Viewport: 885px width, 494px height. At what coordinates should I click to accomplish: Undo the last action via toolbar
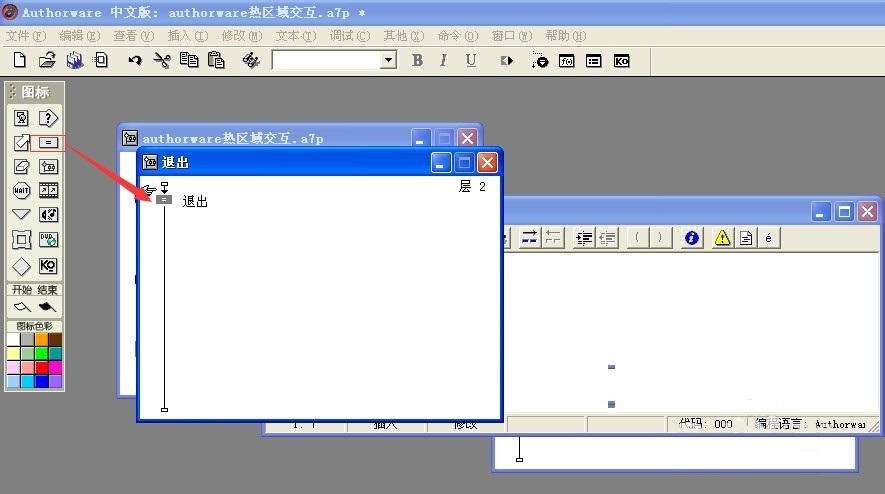point(134,60)
